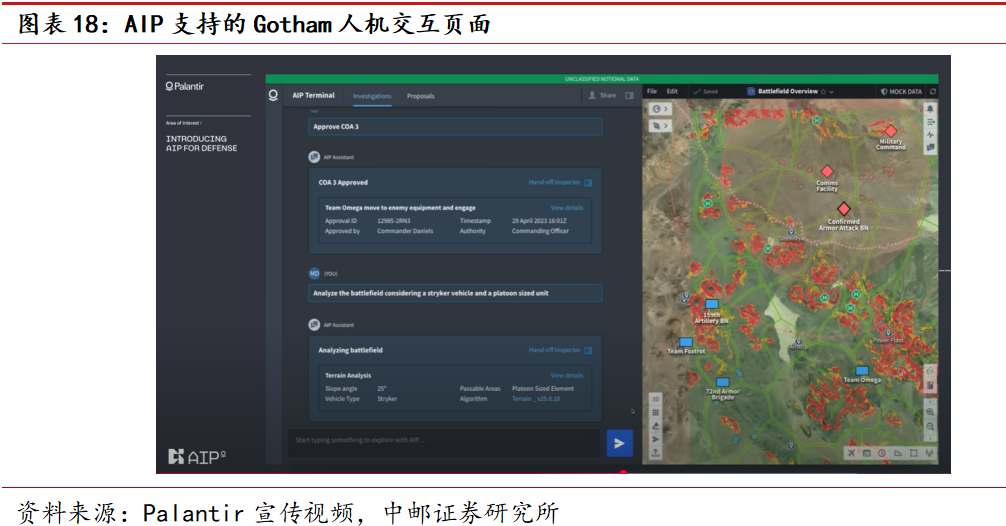Click the Power Plant location pin

(888, 334)
